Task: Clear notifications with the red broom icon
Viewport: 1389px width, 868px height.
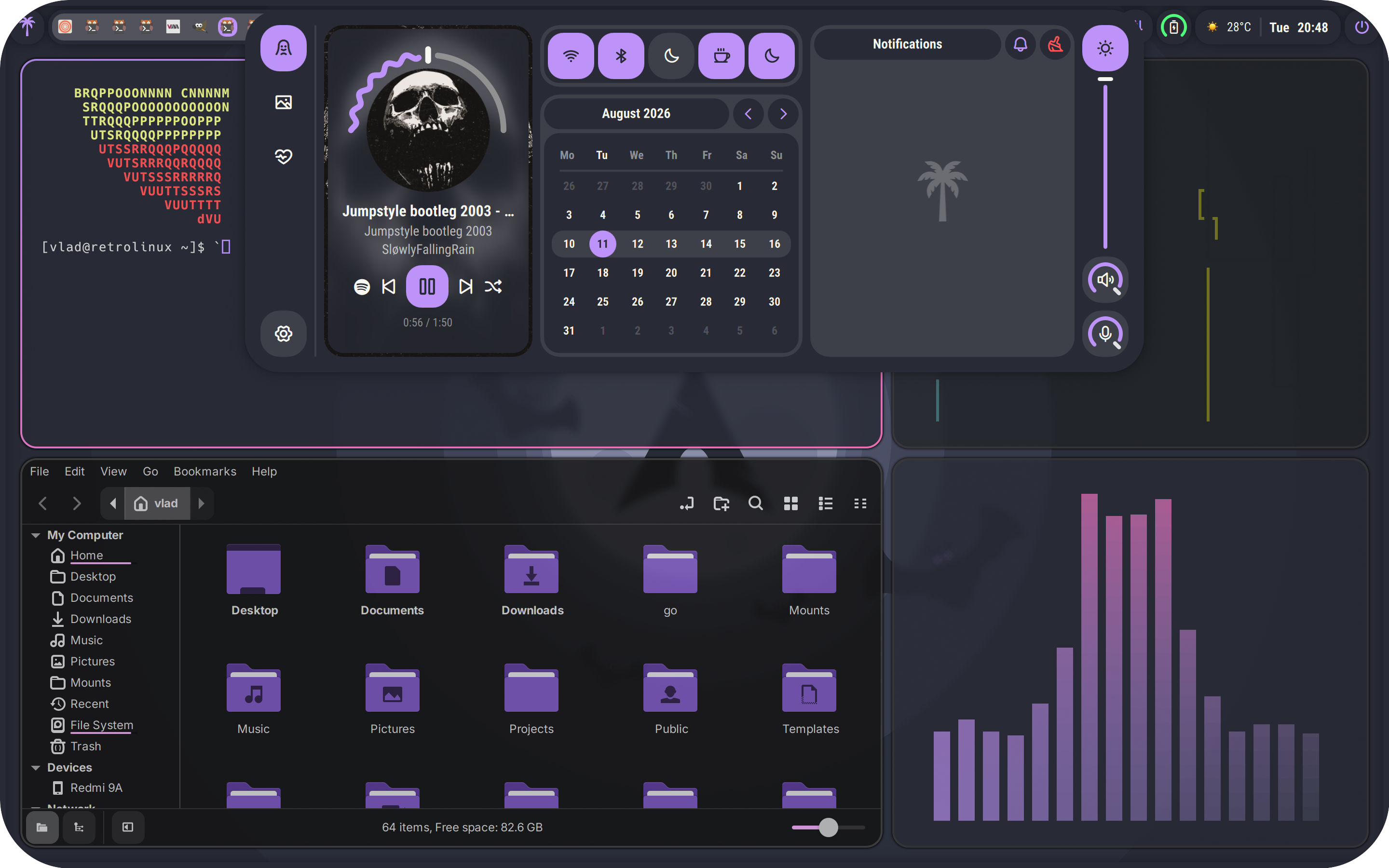Action: coord(1055,44)
